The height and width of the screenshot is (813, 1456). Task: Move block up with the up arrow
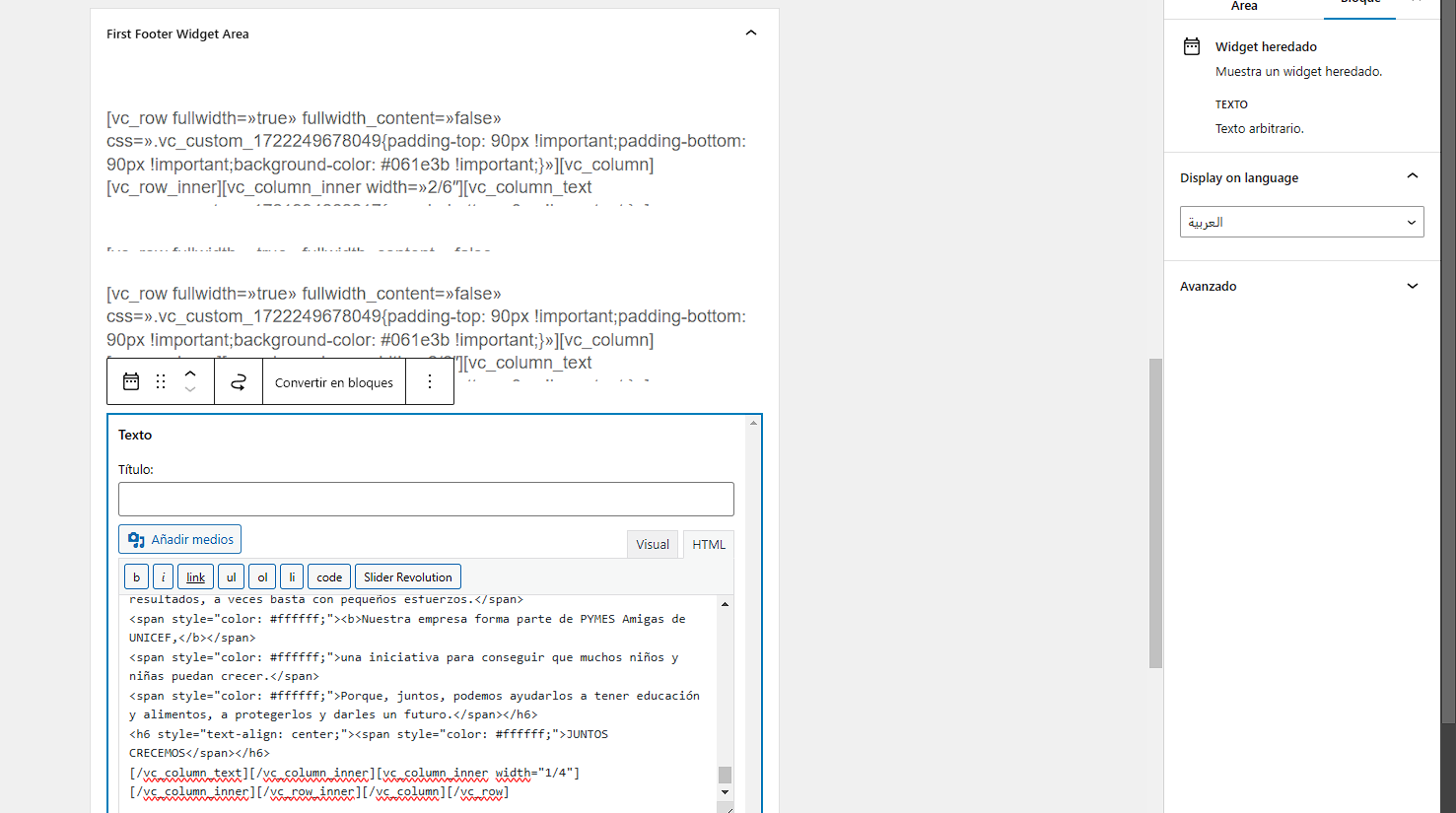click(190, 373)
